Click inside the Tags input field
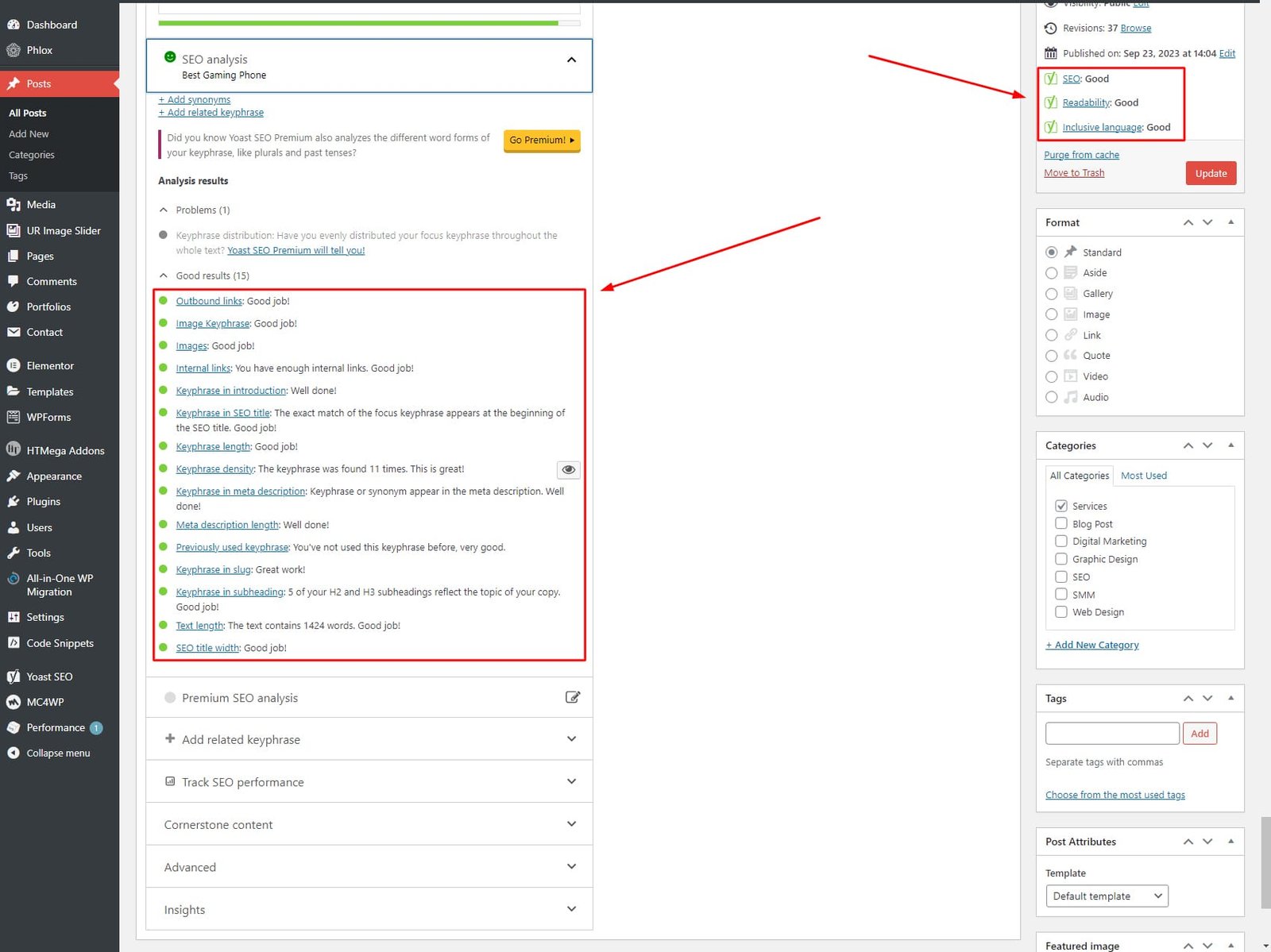This screenshot has width=1271, height=952. (1112, 733)
